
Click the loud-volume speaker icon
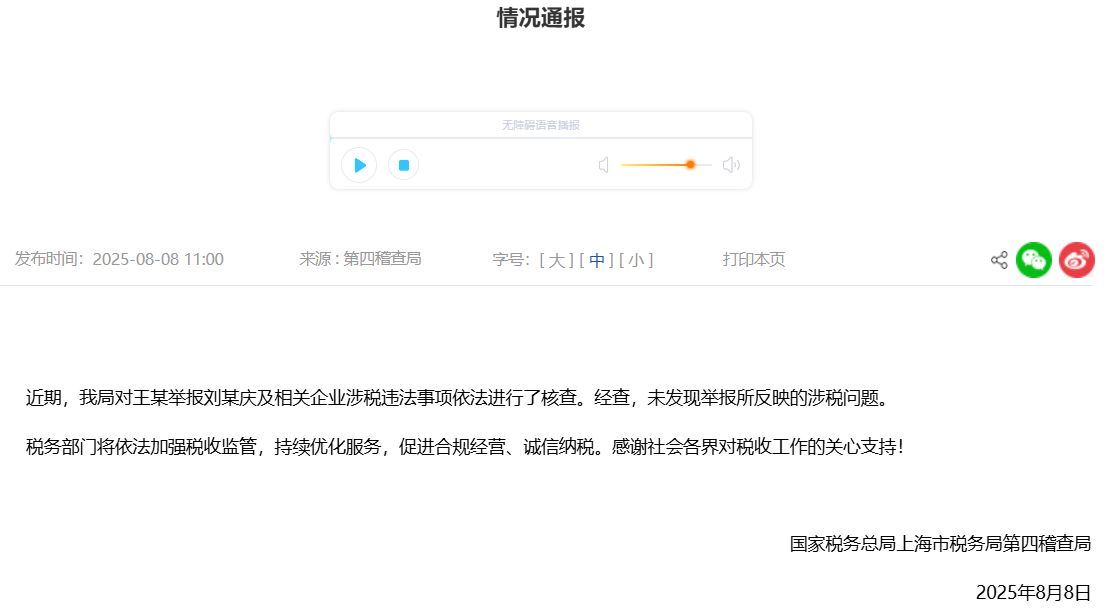point(731,165)
